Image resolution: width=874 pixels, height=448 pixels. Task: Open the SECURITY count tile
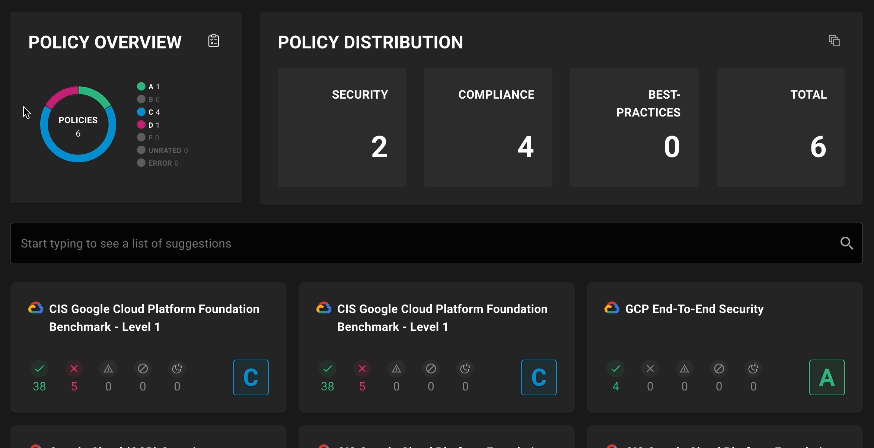[342, 127]
